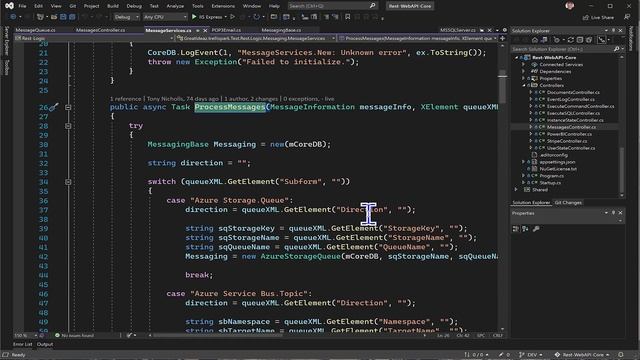Open the IIS Express launch options arrow
This screenshot has width=640, height=360.
click(225, 17)
